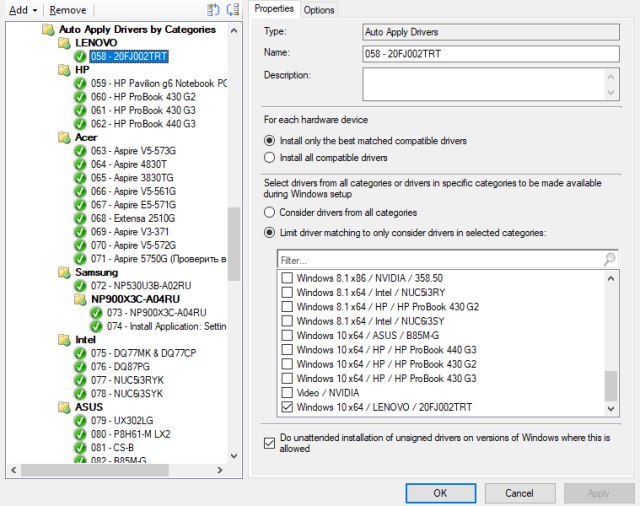
Task: Uncheck Windows 10 x64 / LENOVO / 20FJ002TRT
Action: [287, 407]
